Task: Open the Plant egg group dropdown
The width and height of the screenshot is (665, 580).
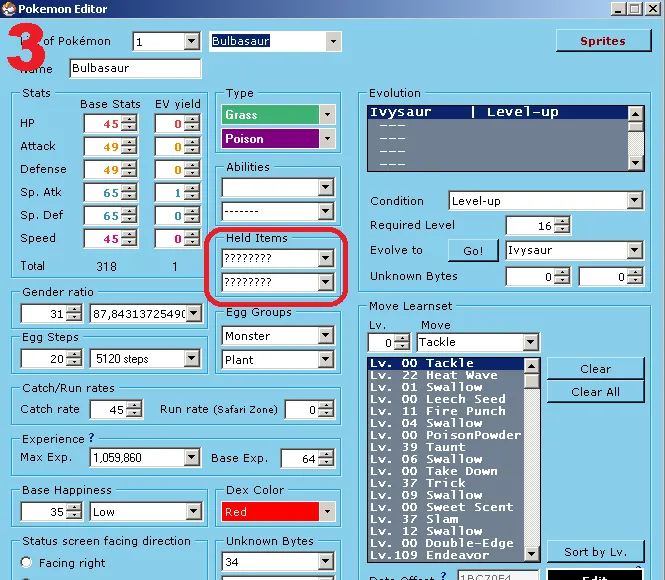Action: coord(326,360)
